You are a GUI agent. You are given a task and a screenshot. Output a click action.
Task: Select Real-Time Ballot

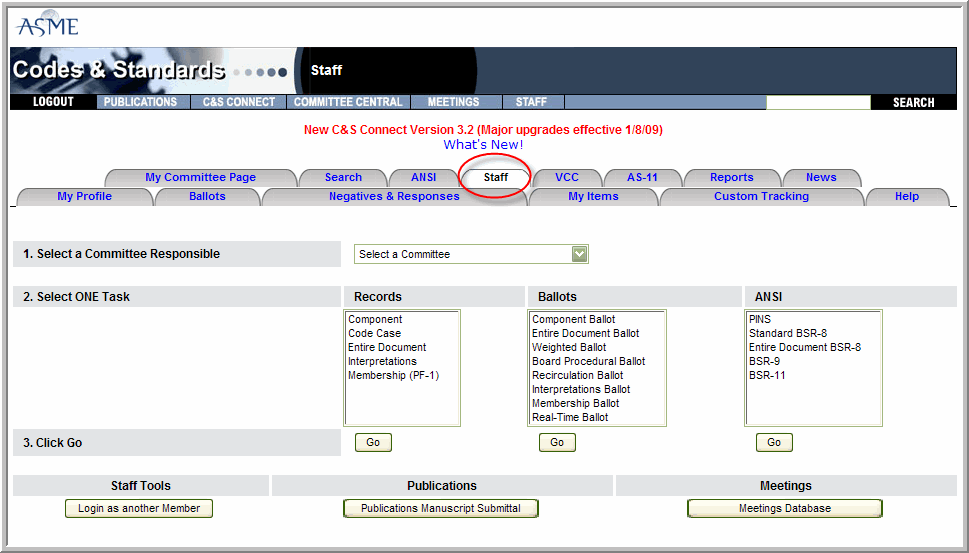570,418
